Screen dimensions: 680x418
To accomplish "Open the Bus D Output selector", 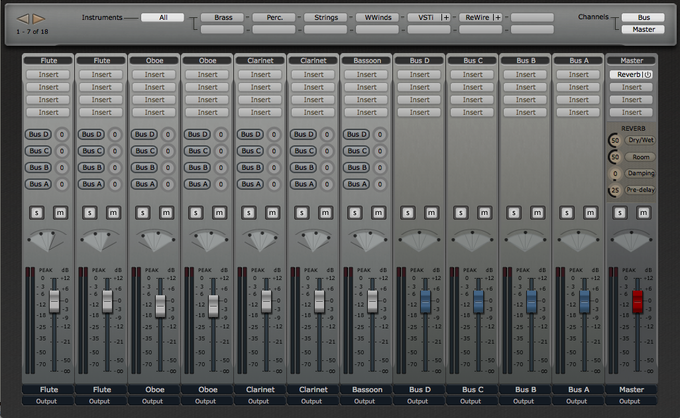I will coord(419,401).
